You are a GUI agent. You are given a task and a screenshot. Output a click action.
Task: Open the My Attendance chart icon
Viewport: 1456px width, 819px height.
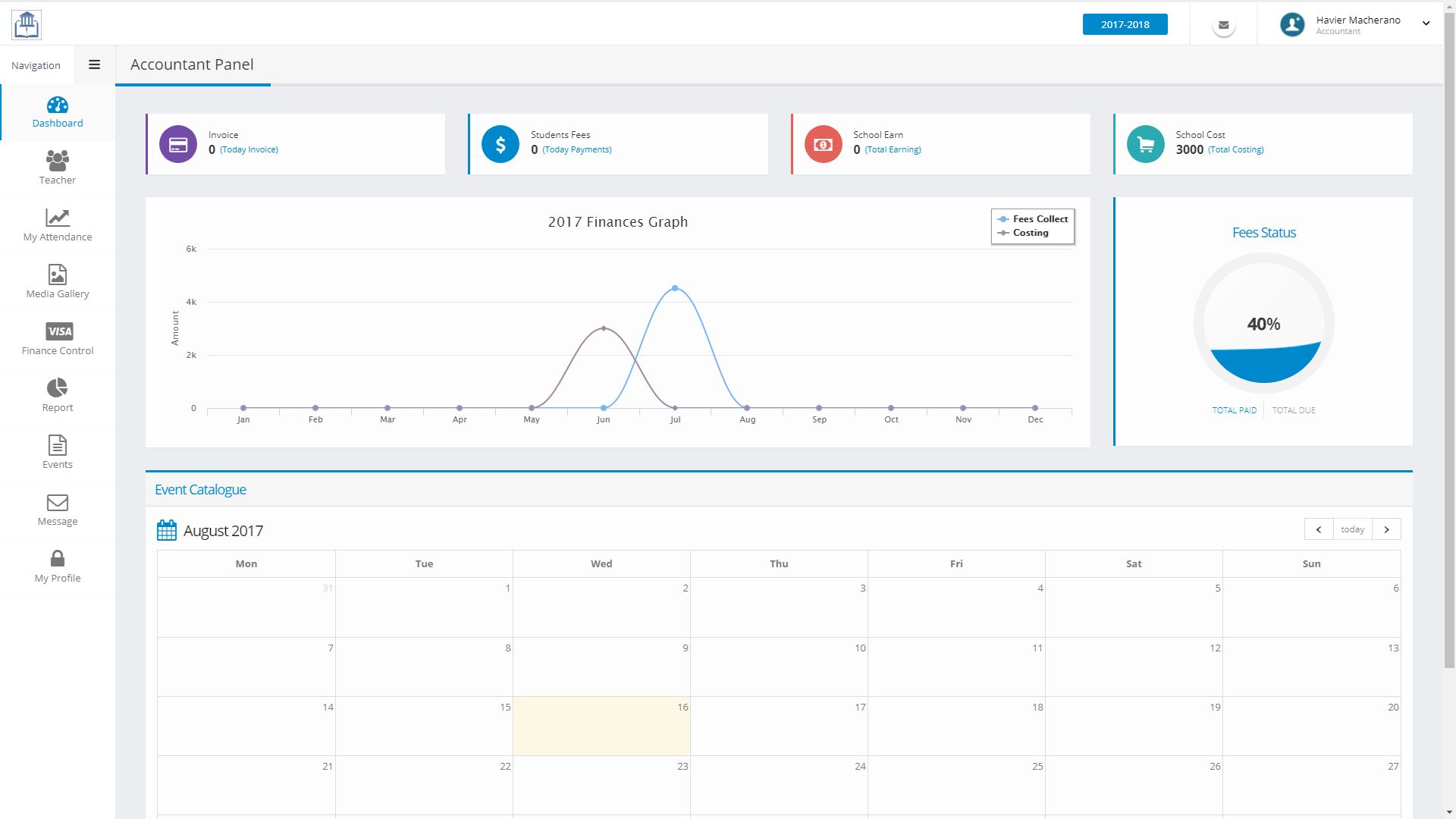click(58, 218)
